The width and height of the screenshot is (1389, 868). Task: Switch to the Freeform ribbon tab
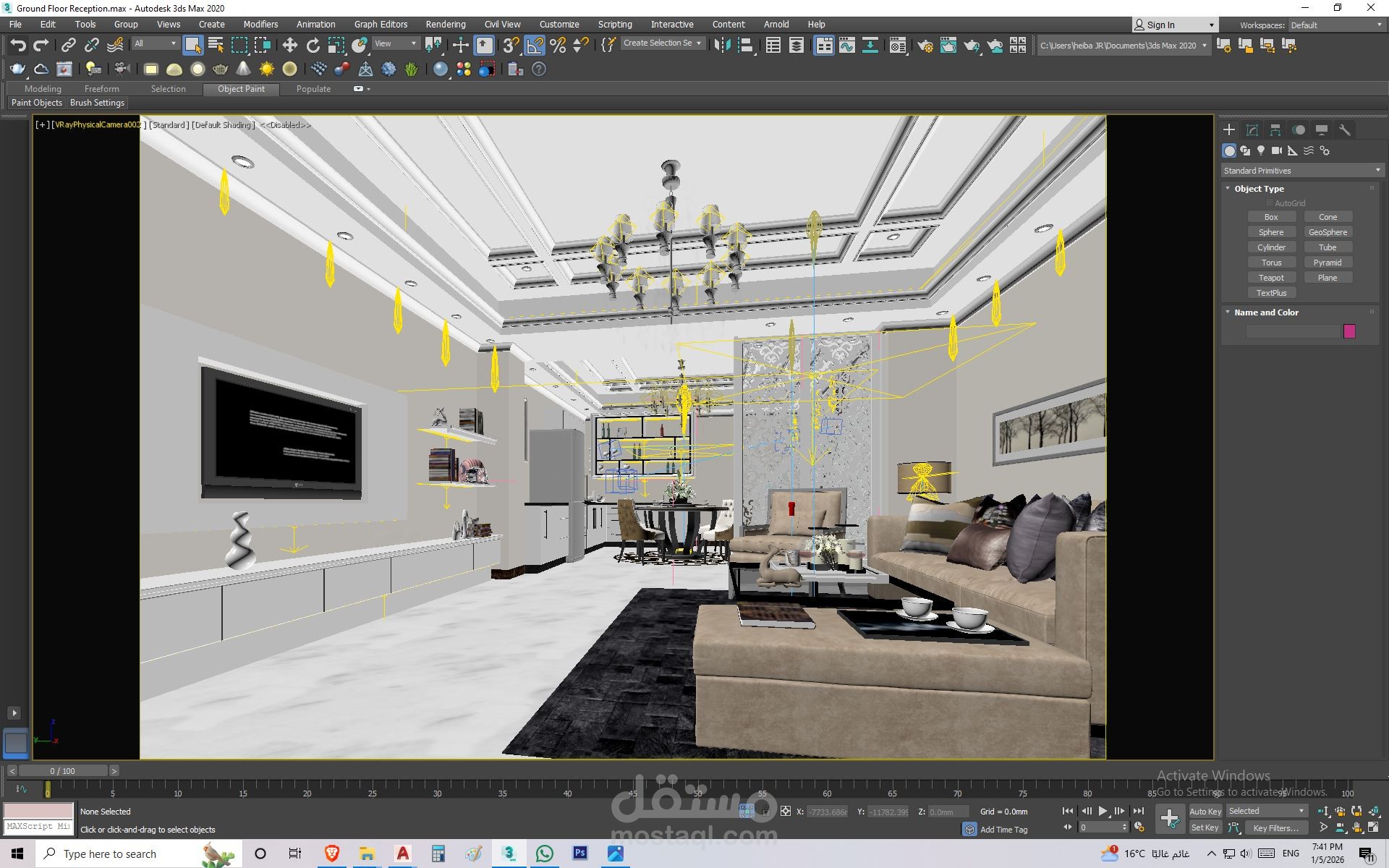click(101, 88)
